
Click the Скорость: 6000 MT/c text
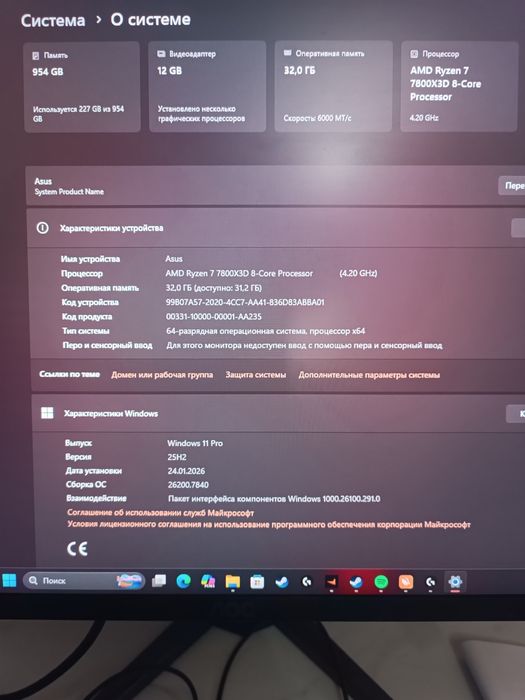(x=317, y=118)
